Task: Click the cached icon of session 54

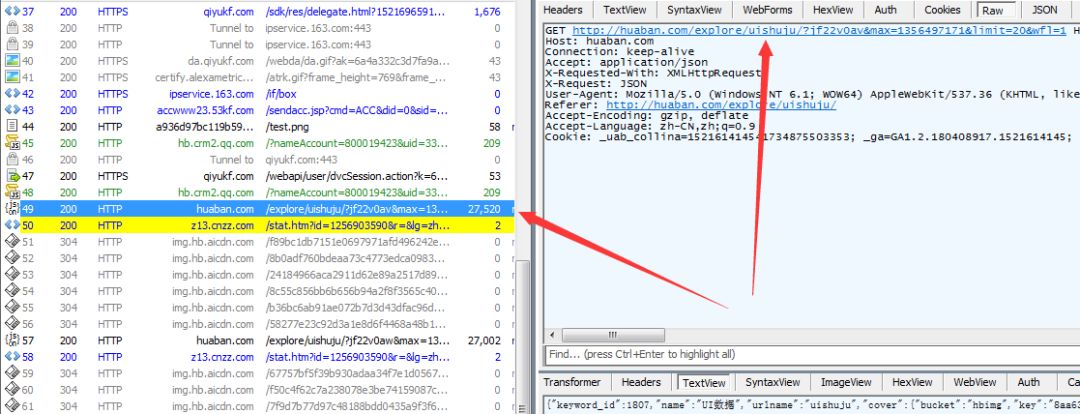Action: [x=12, y=291]
